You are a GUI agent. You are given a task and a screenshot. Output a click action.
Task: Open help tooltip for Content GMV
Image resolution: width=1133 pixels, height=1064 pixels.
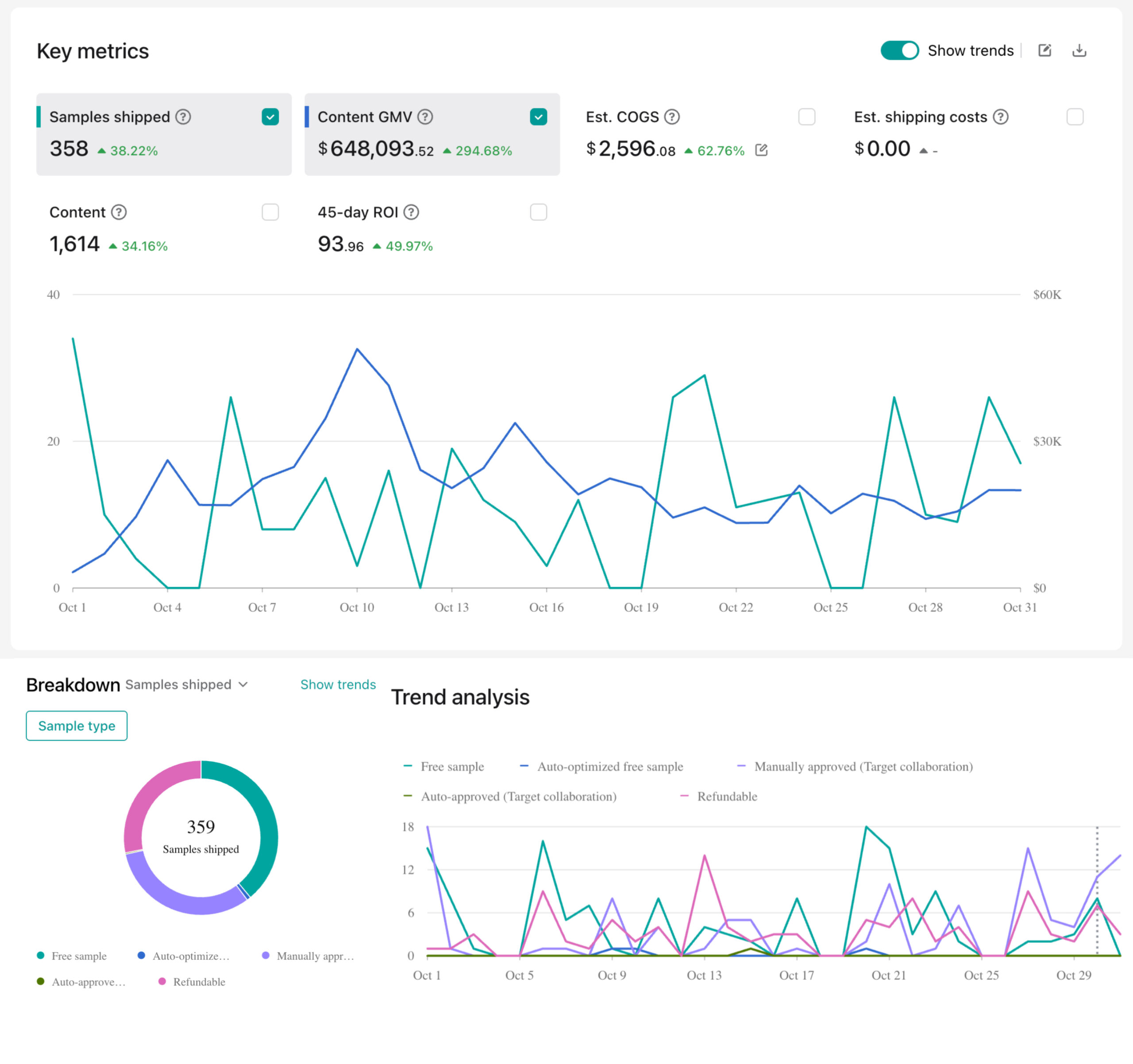(425, 117)
